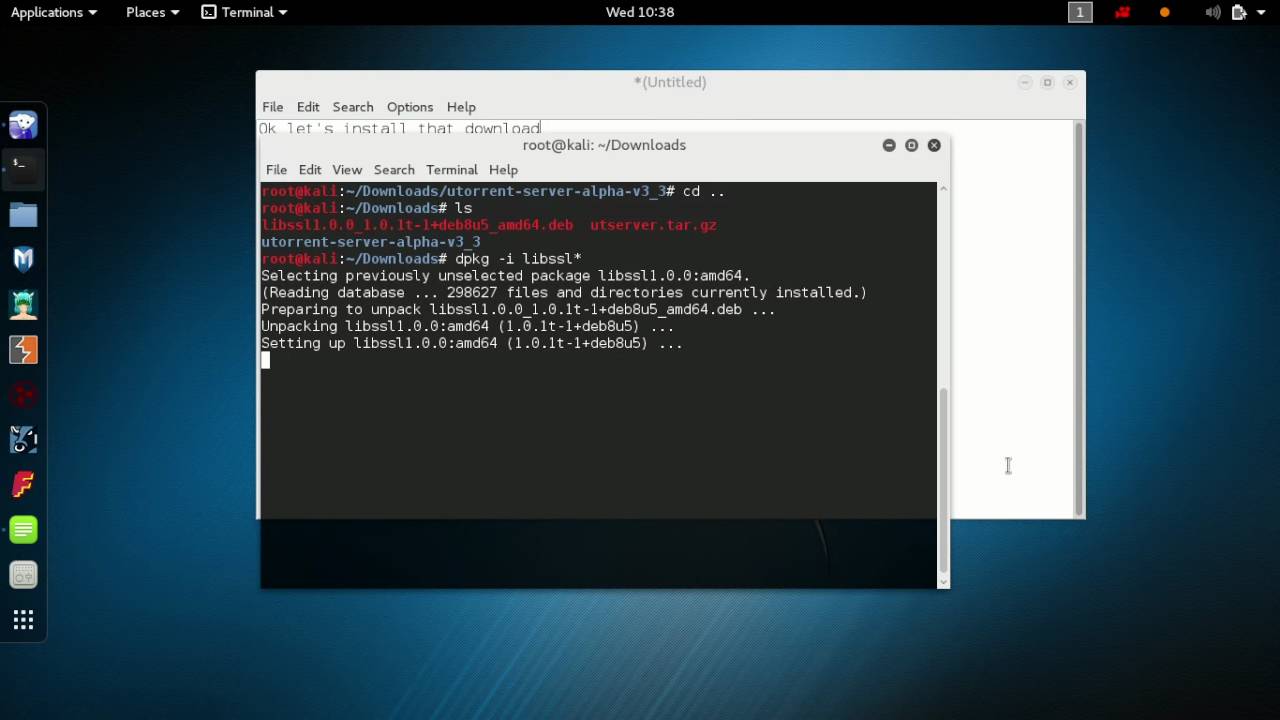Maximize the root@kali terminal window
The image size is (1280, 720).
click(x=911, y=145)
